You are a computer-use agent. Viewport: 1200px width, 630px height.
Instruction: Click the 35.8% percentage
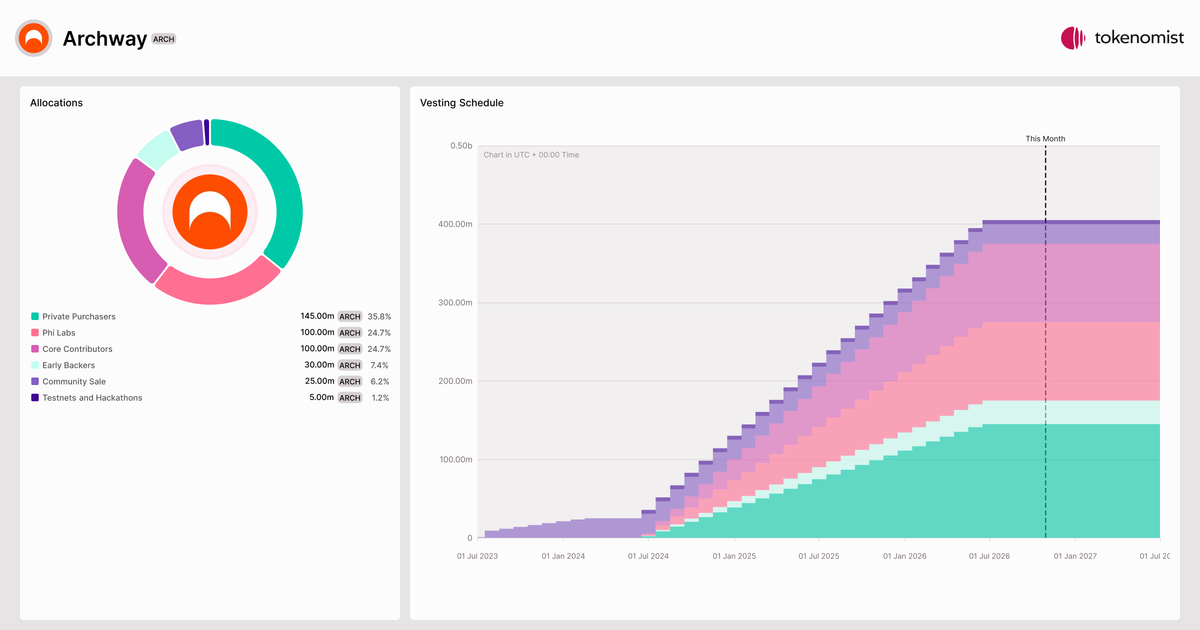coord(378,316)
